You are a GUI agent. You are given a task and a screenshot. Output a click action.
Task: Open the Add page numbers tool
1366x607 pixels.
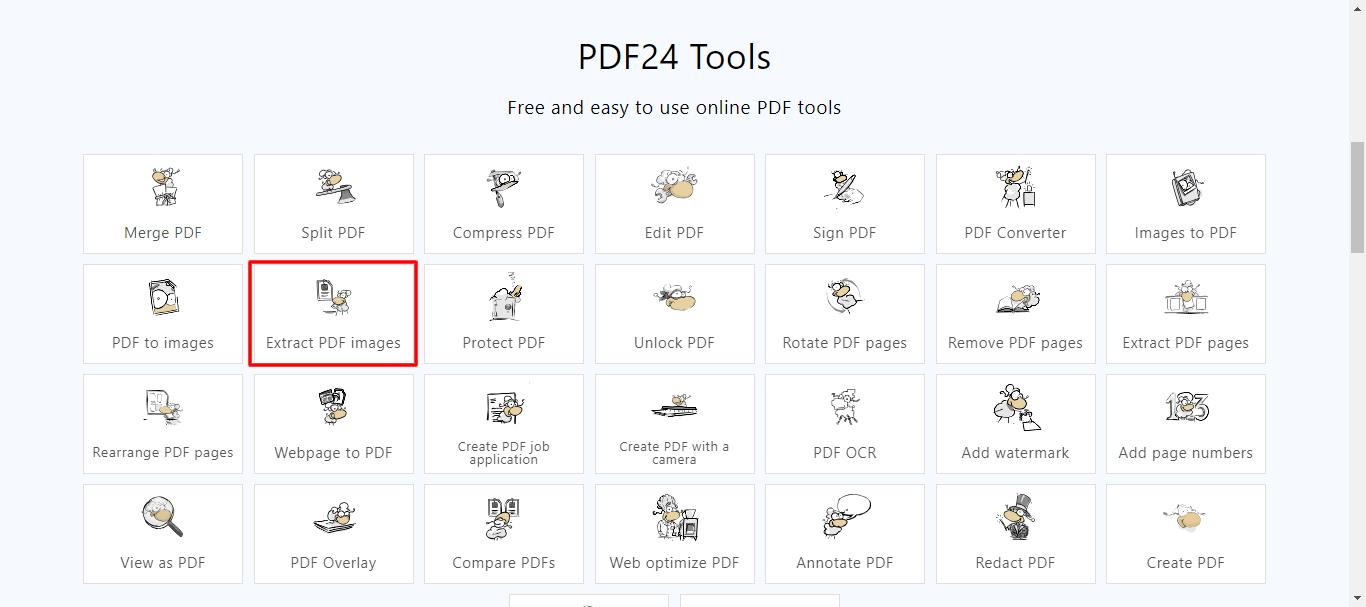coord(1185,424)
